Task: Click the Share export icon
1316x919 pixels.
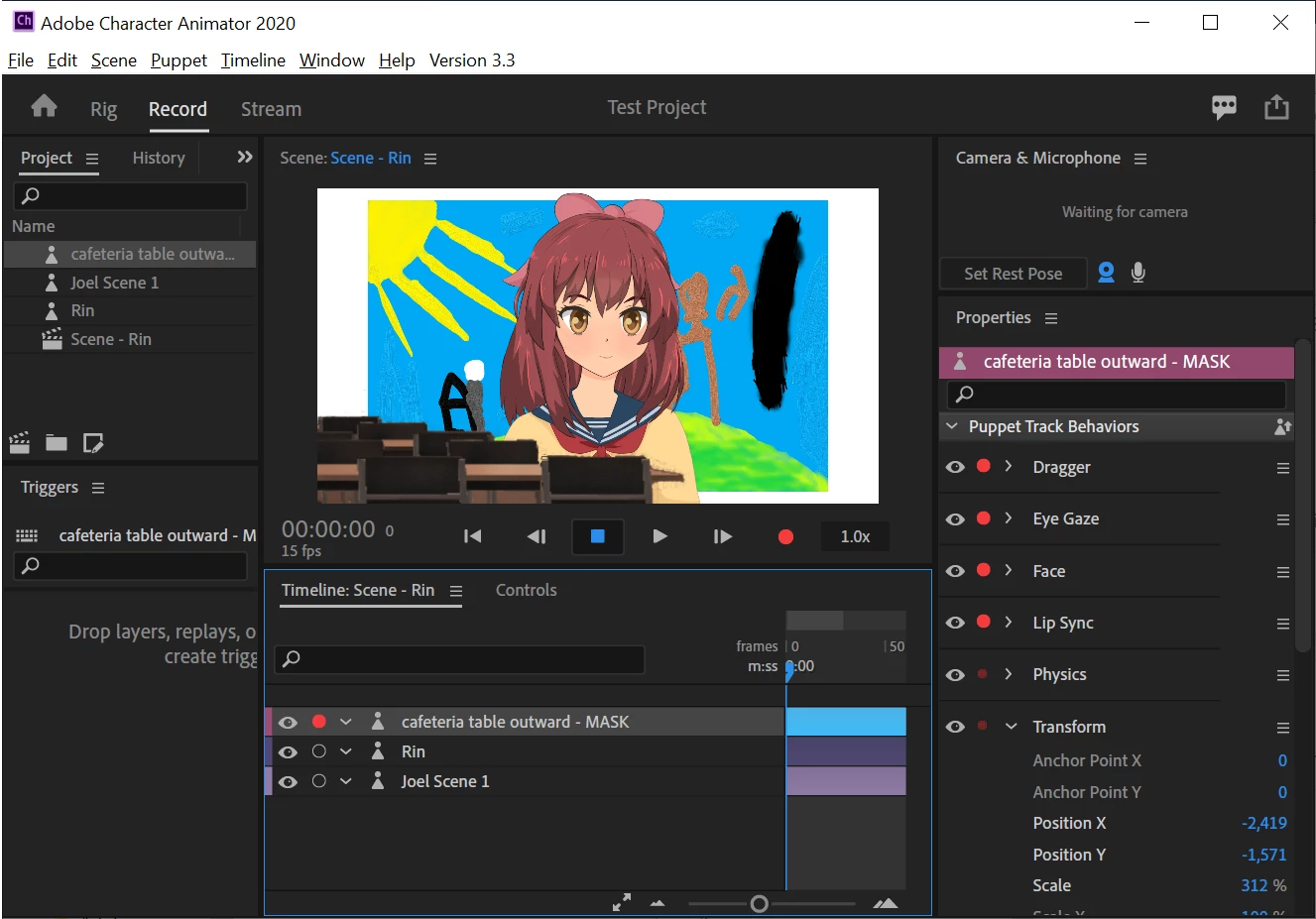Action: pyautogui.click(x=1276, y=107)
